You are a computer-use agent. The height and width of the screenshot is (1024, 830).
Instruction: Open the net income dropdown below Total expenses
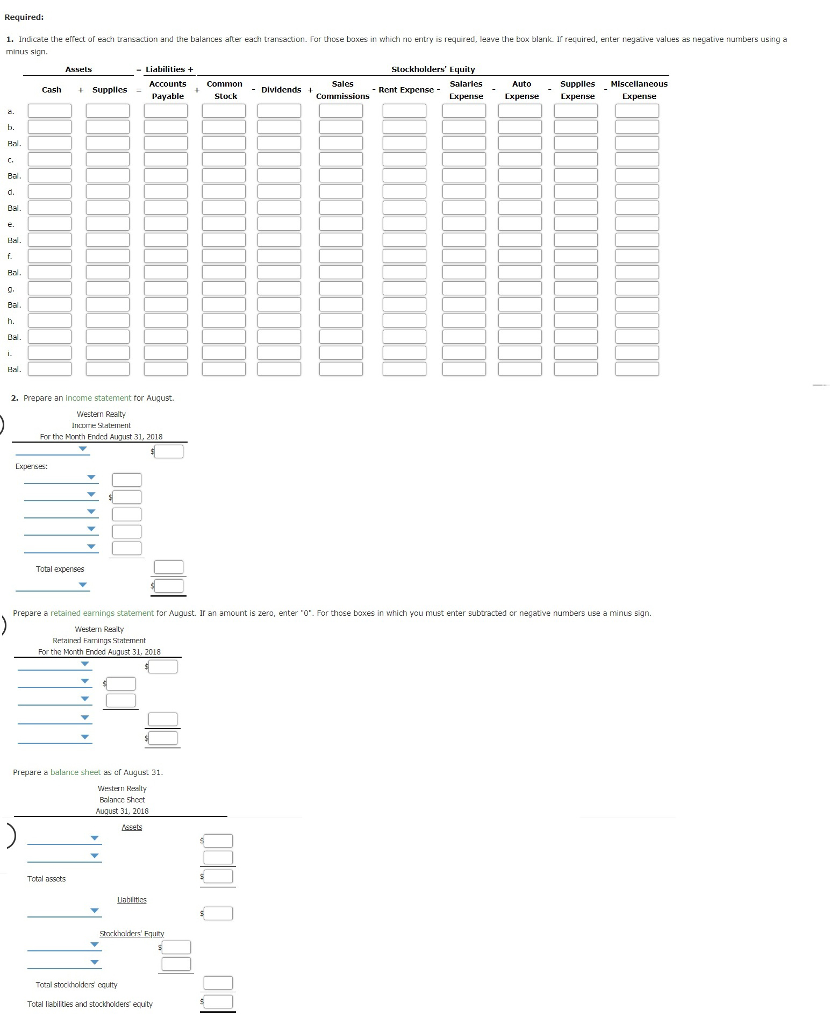click(x=82, y=585)
